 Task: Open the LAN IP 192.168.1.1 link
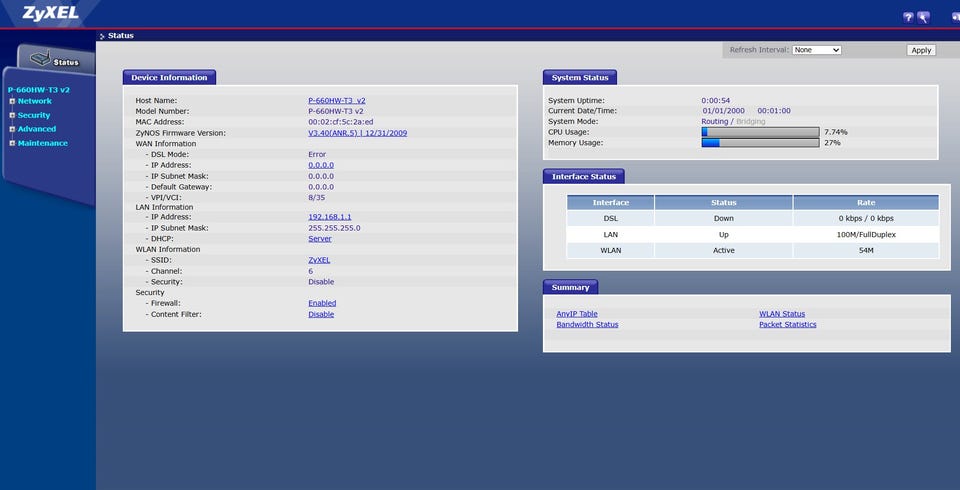pyautogui.click(x=329, y=217)
